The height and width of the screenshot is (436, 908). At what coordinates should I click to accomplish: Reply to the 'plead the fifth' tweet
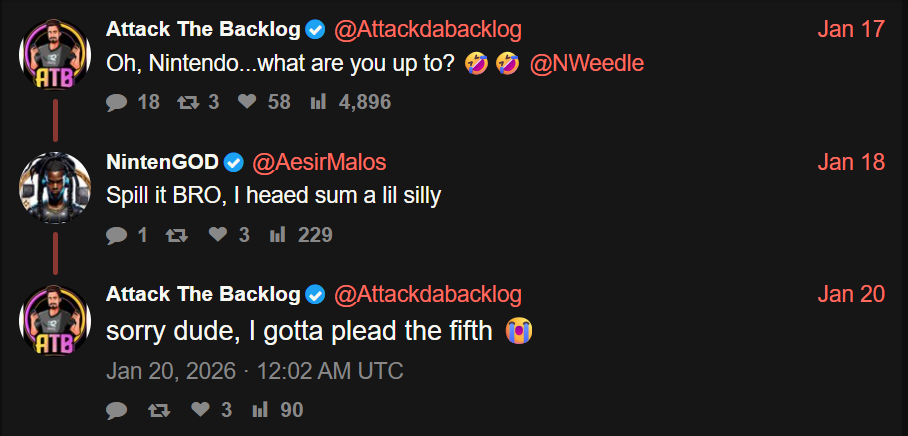click(117, 410)
